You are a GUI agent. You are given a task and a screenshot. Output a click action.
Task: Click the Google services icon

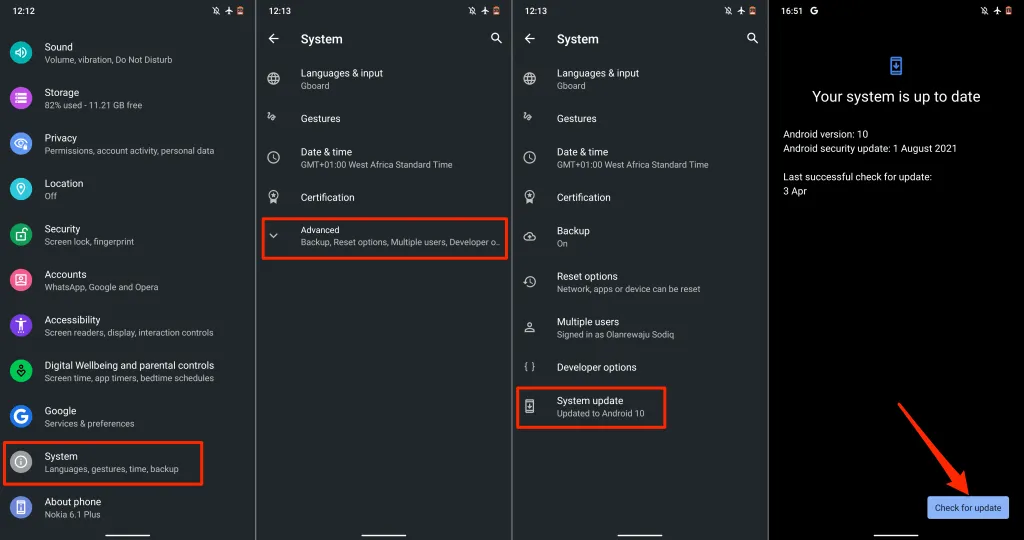coord(21,416)
